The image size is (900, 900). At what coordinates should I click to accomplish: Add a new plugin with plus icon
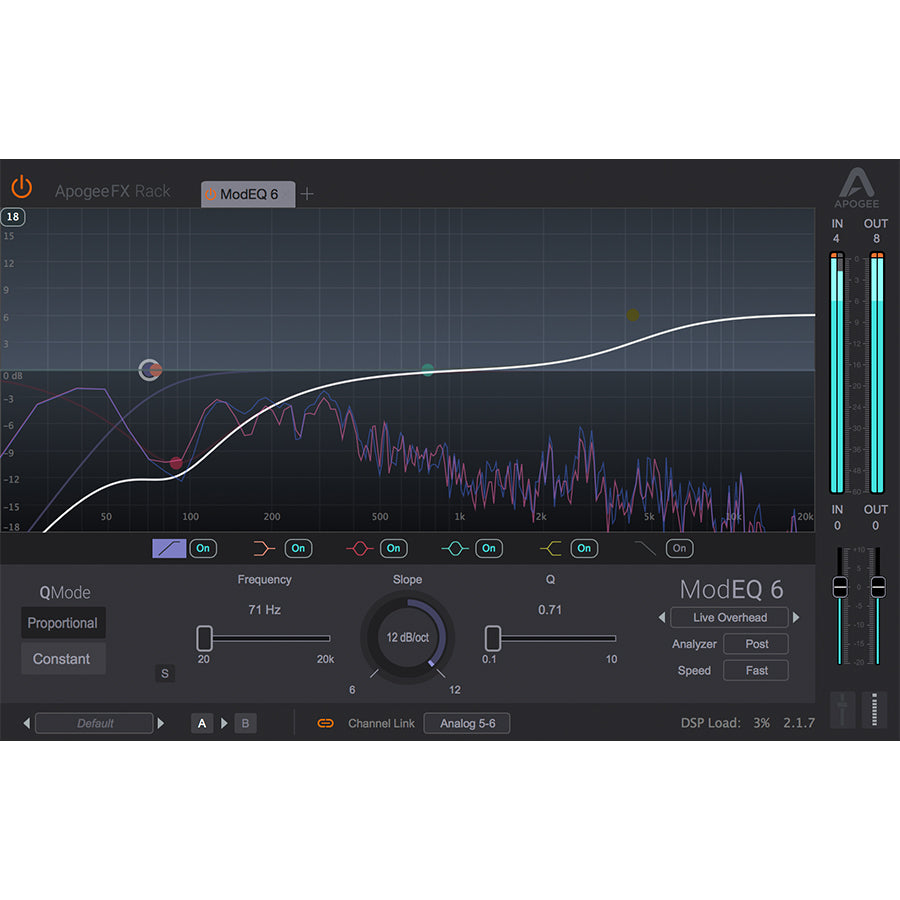click(307, 194)
